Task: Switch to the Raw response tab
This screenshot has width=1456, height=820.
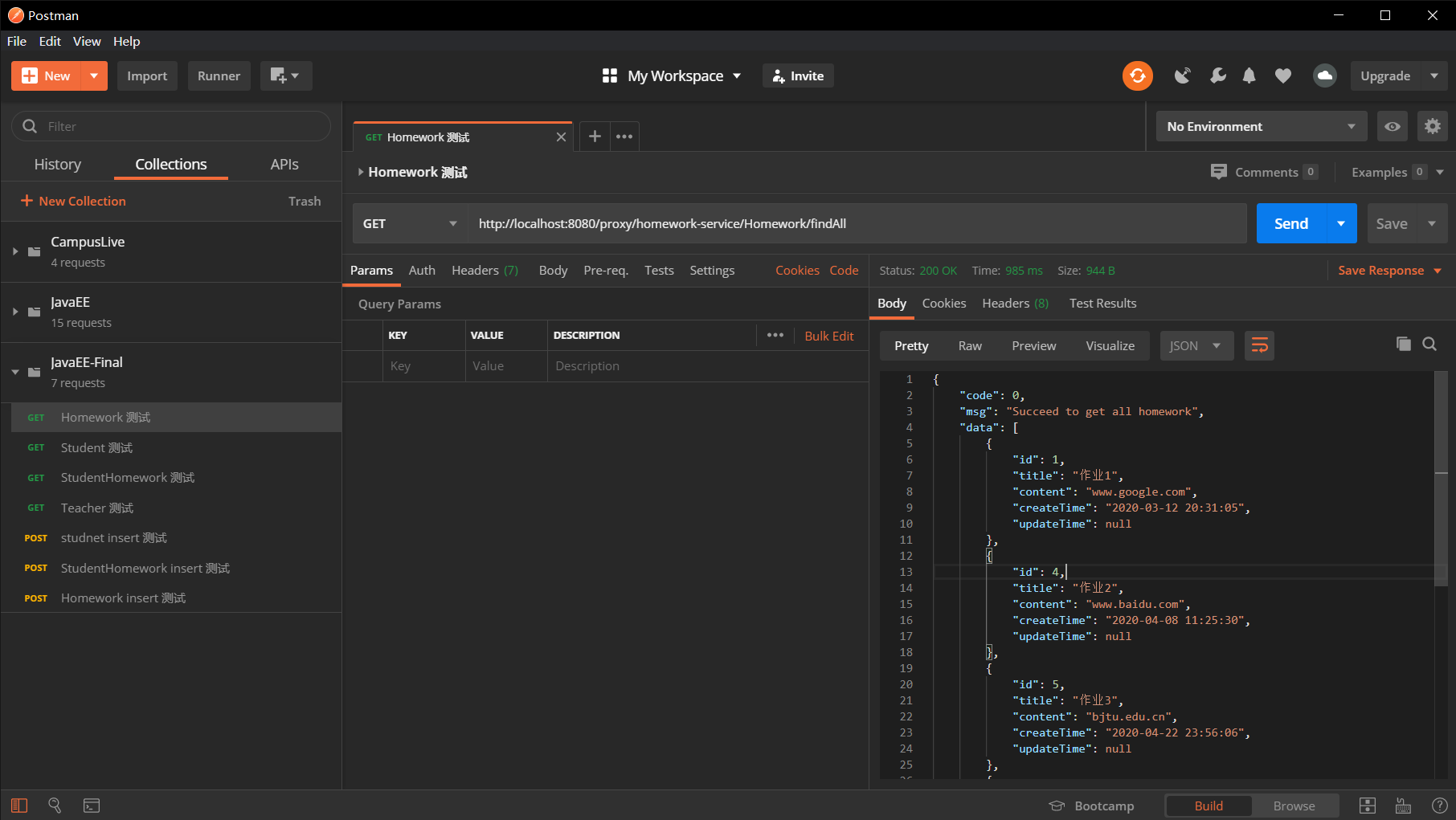Action: point(969,345)
